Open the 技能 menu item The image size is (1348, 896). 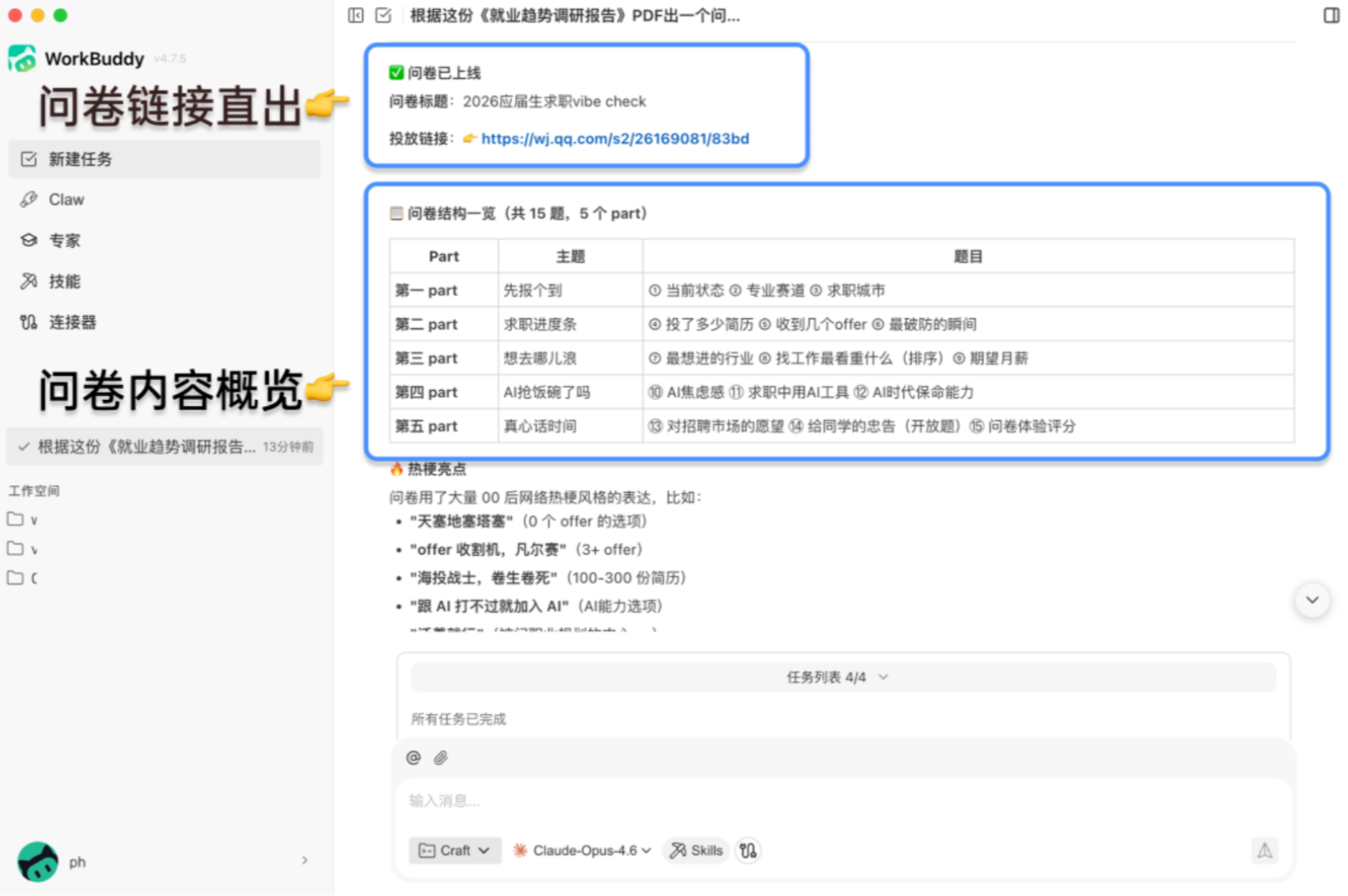164,281
